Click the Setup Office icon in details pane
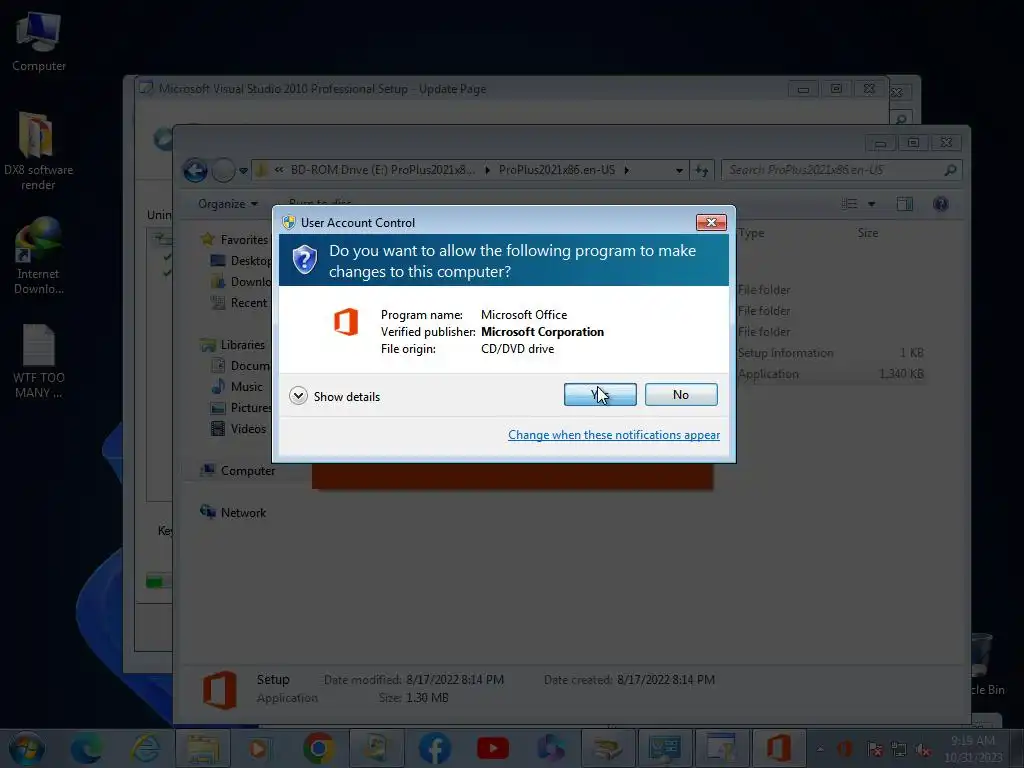Screen dimensions: 1024x768 (219, 690)
